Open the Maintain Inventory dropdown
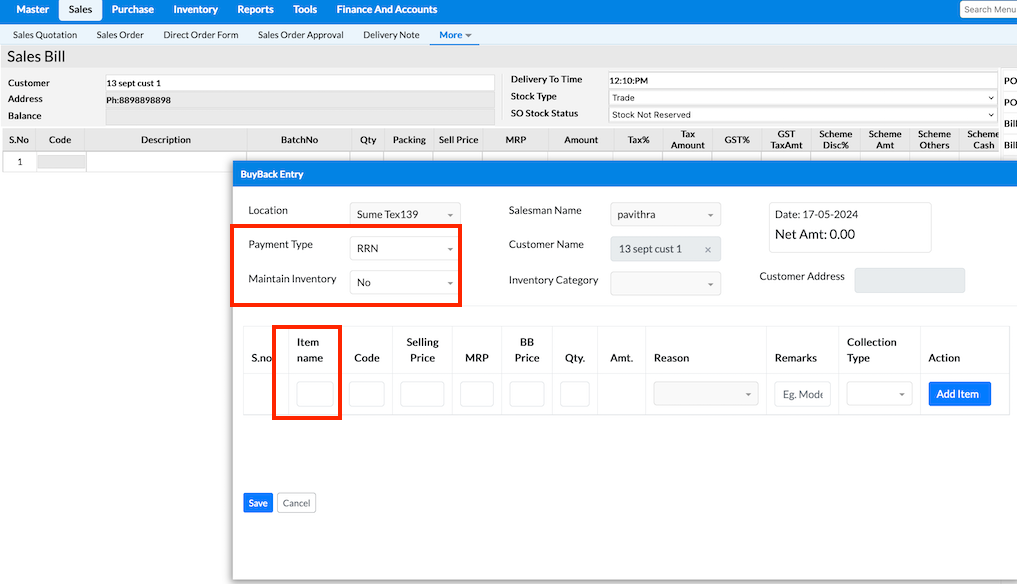 pyautogui.click(x=404, y=282)
